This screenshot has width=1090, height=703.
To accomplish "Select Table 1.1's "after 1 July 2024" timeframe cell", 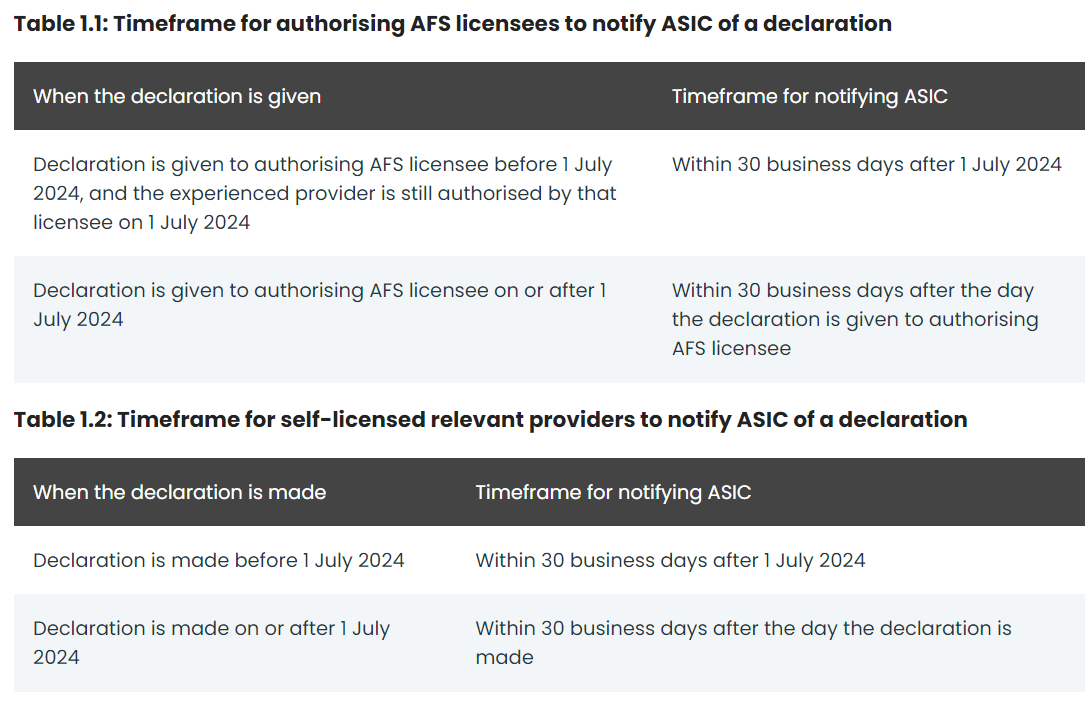I will (866, 165).
